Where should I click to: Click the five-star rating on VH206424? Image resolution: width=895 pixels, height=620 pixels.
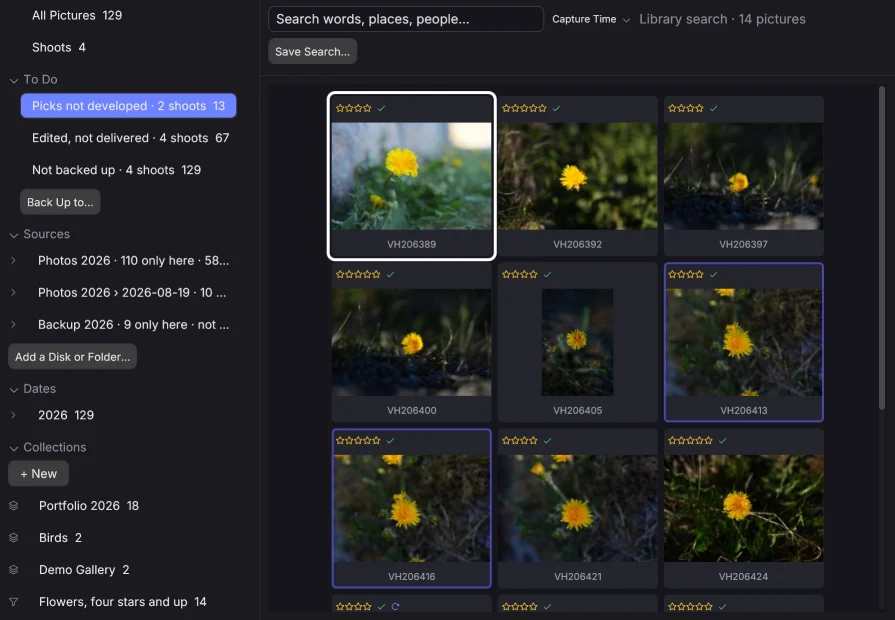coord(690,440)
